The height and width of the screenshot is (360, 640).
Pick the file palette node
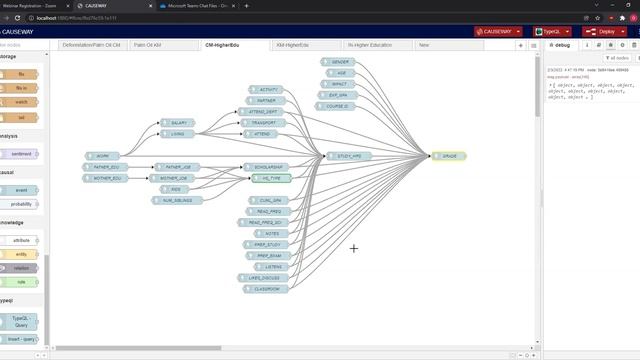coord(19,74)
